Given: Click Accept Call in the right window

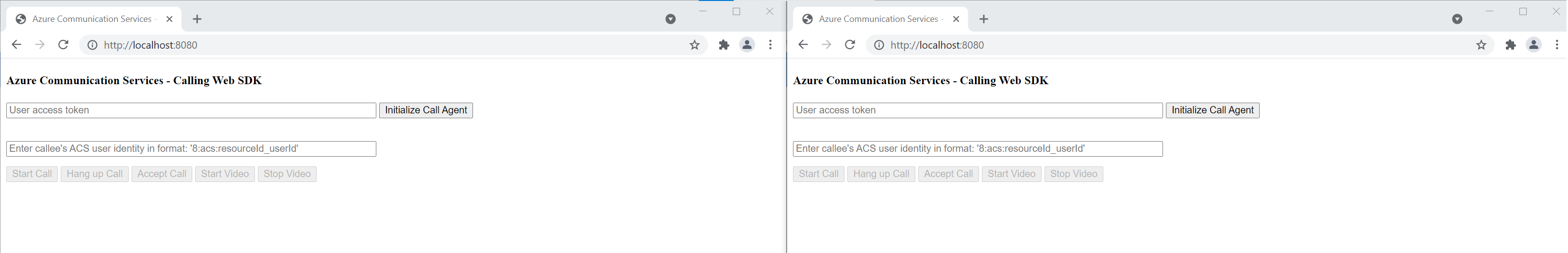Looking at the screenshot, I should click(x=948, y=174).
